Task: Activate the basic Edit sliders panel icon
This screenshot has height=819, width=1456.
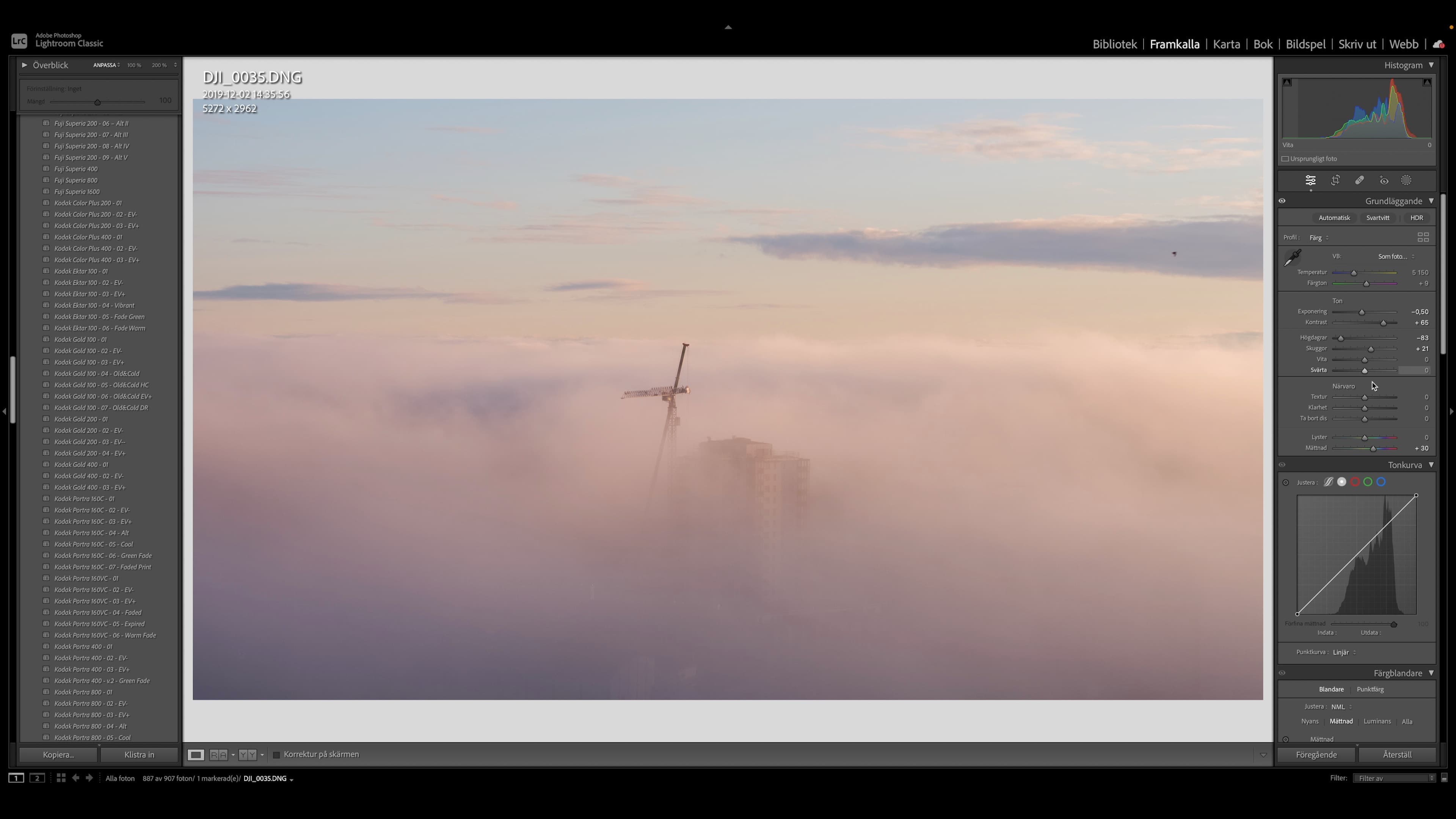Action: (1310, 180)
